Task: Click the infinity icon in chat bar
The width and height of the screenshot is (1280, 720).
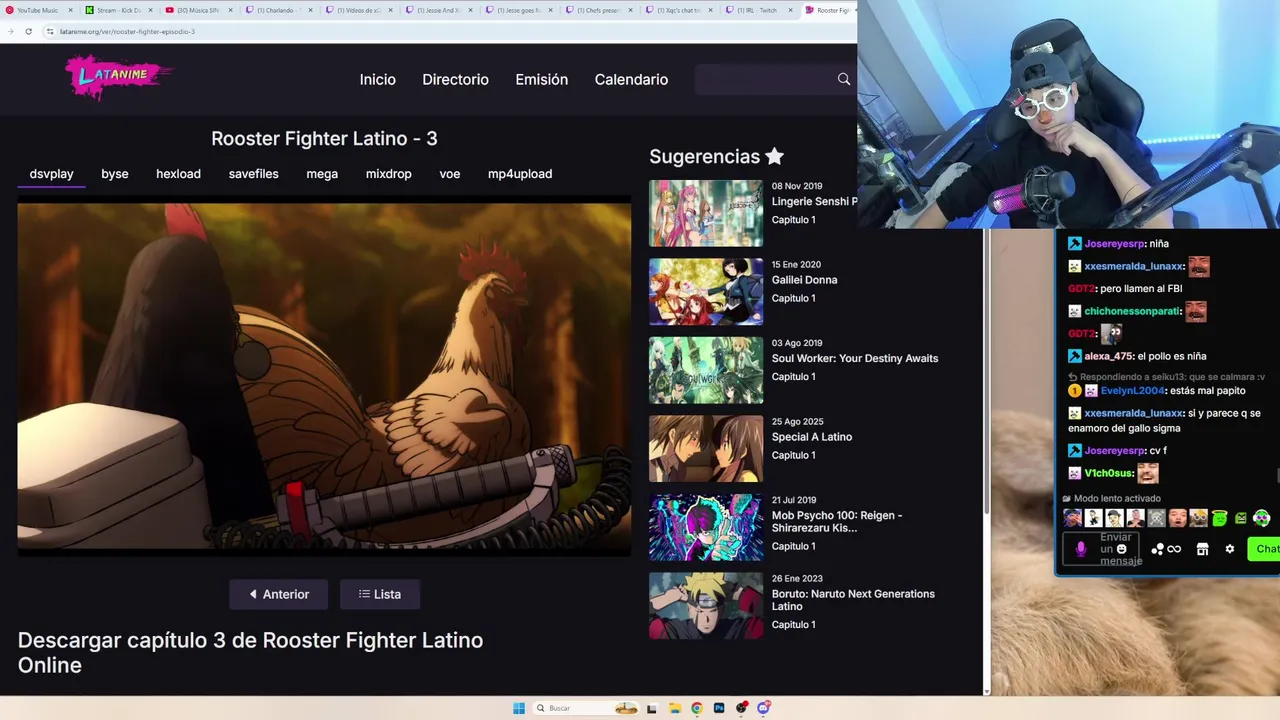Action: (x=1174, y=549)
